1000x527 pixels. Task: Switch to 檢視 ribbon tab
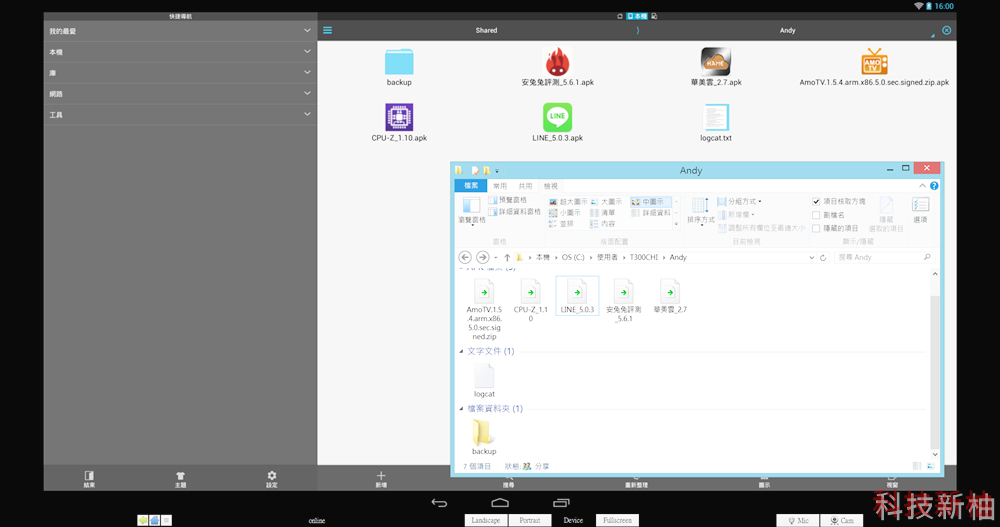pos(550,186)
